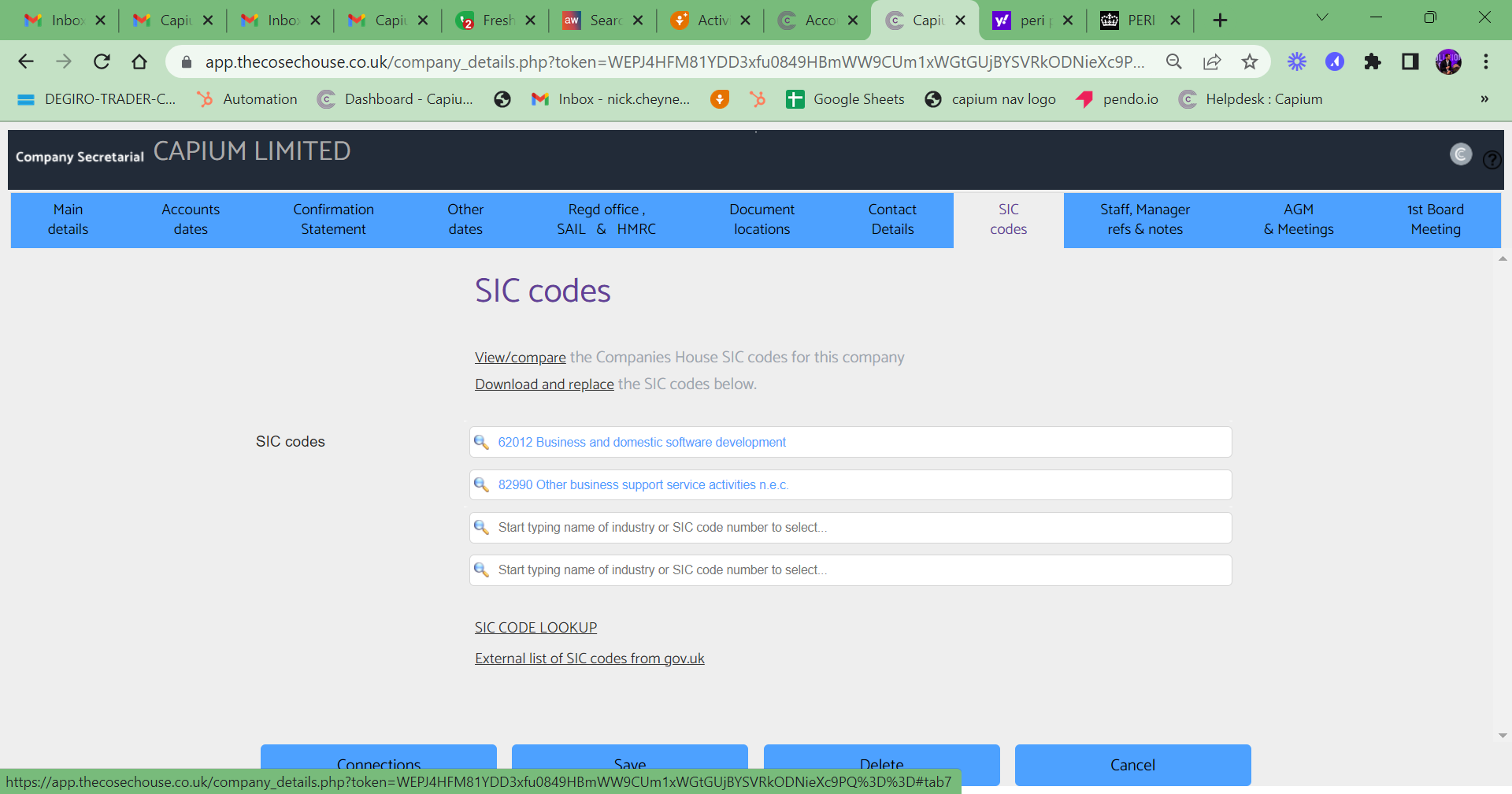Viewport: 1512px width, 794px height.
Task: Click the third empty SIC code field
Action: click(850, 527)
